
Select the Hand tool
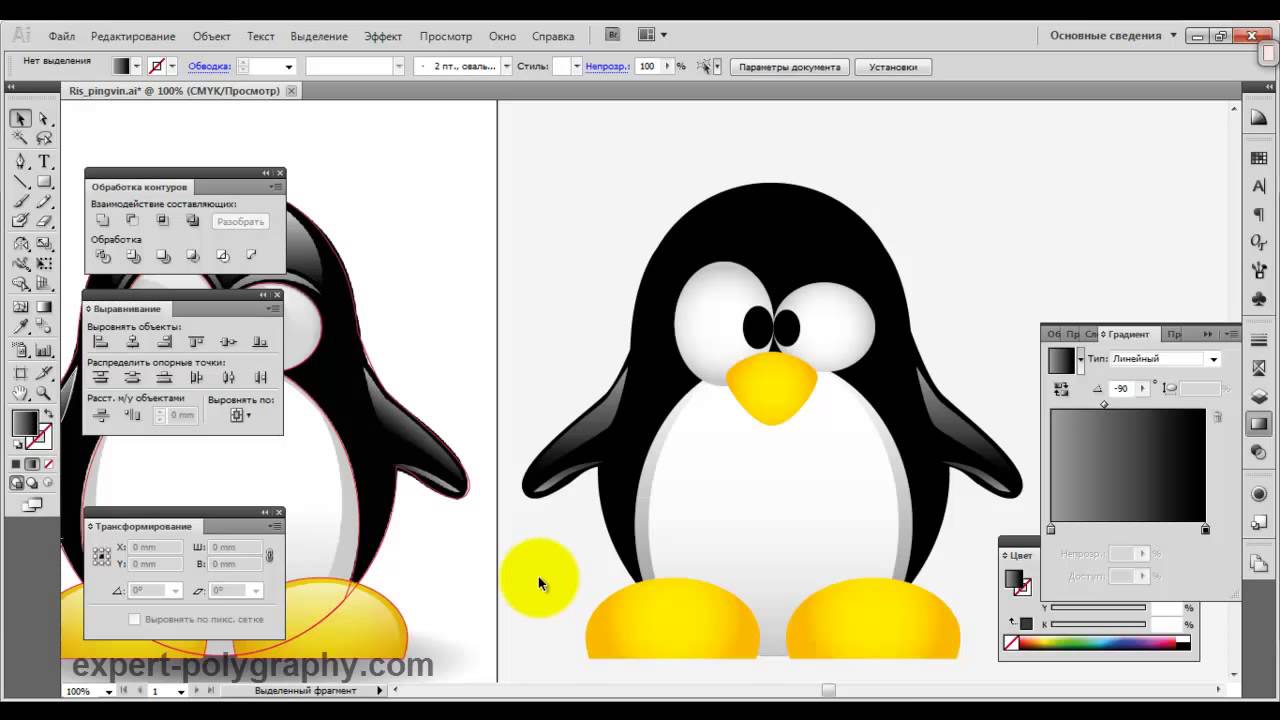(20, 393)
